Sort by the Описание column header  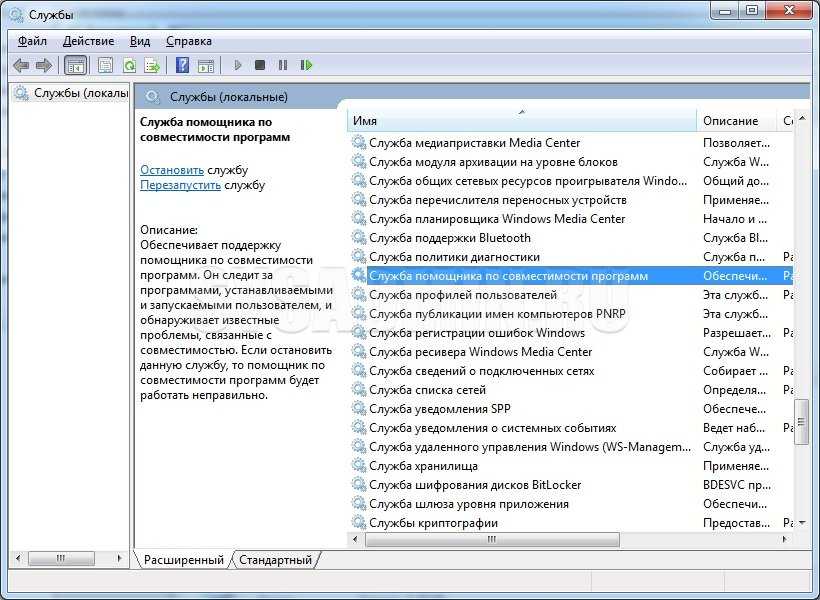click(736, 121)
